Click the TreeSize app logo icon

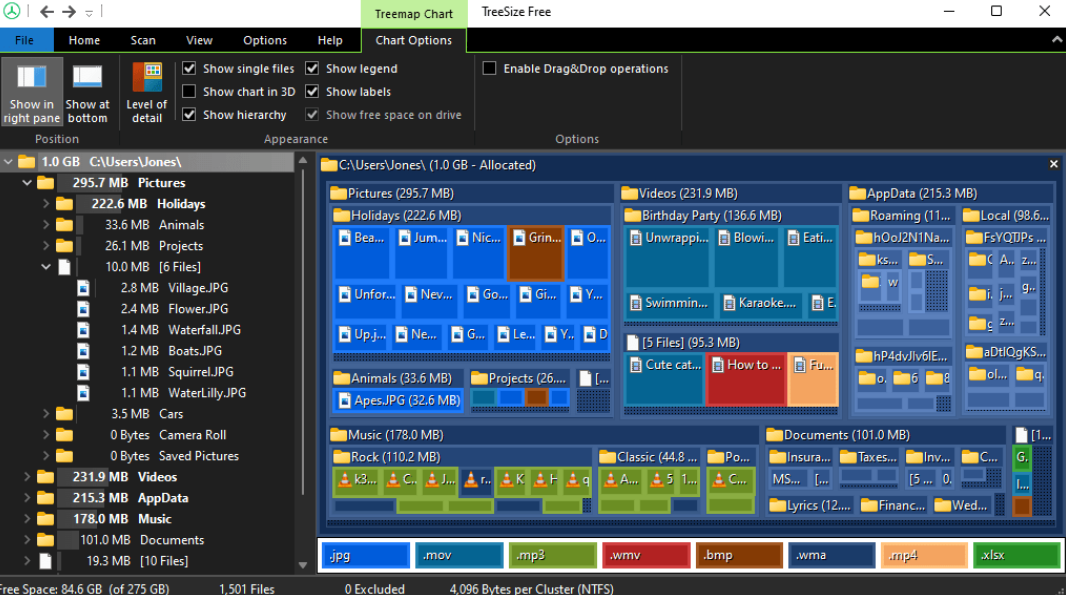pos(12,11)
